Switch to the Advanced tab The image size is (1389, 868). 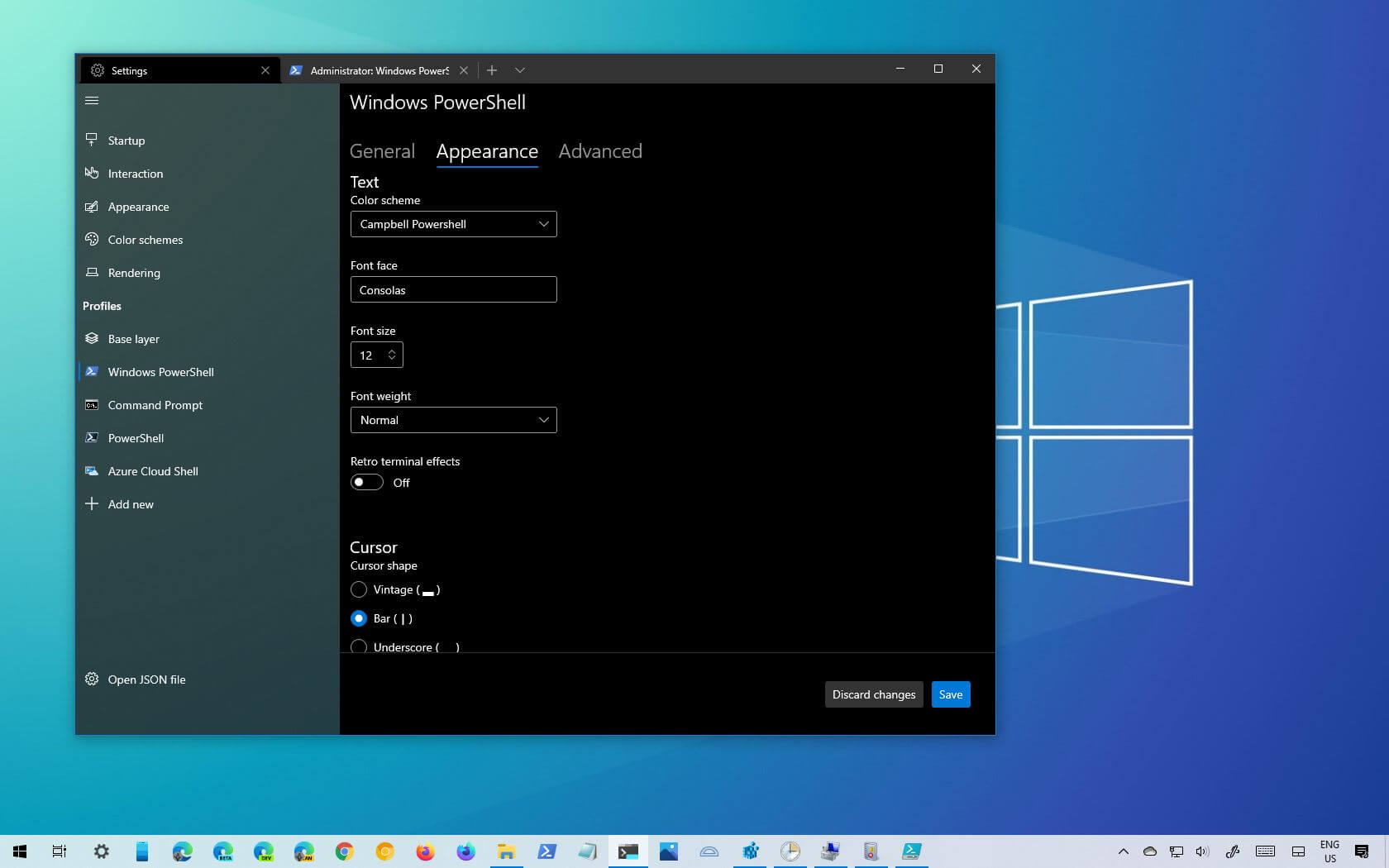point(600,151)
